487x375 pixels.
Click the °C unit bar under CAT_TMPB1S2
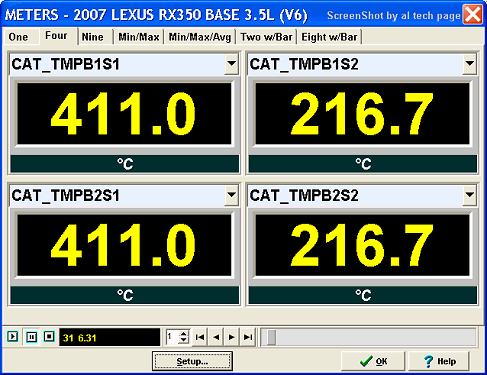[363, 164]
